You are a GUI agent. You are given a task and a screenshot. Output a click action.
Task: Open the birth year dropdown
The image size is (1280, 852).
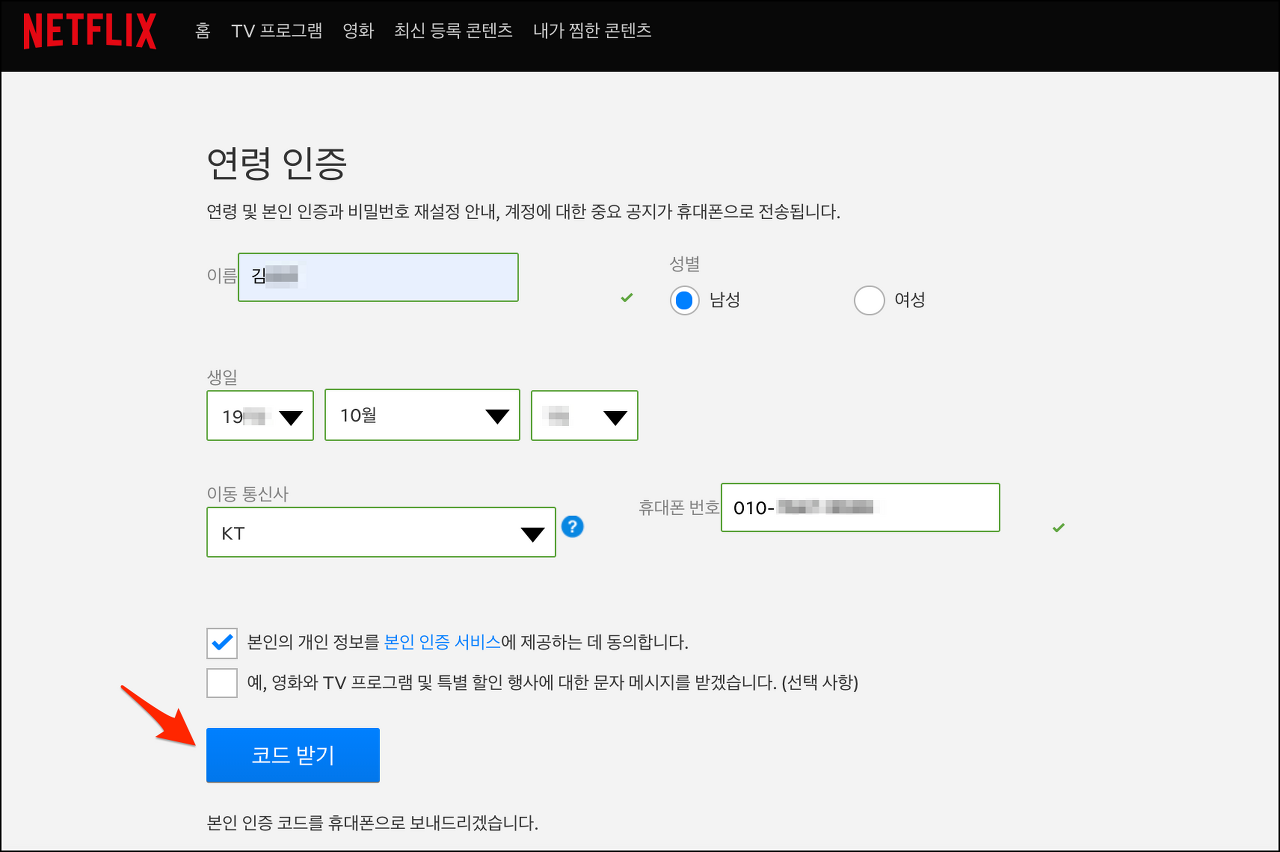coord(260,415)
